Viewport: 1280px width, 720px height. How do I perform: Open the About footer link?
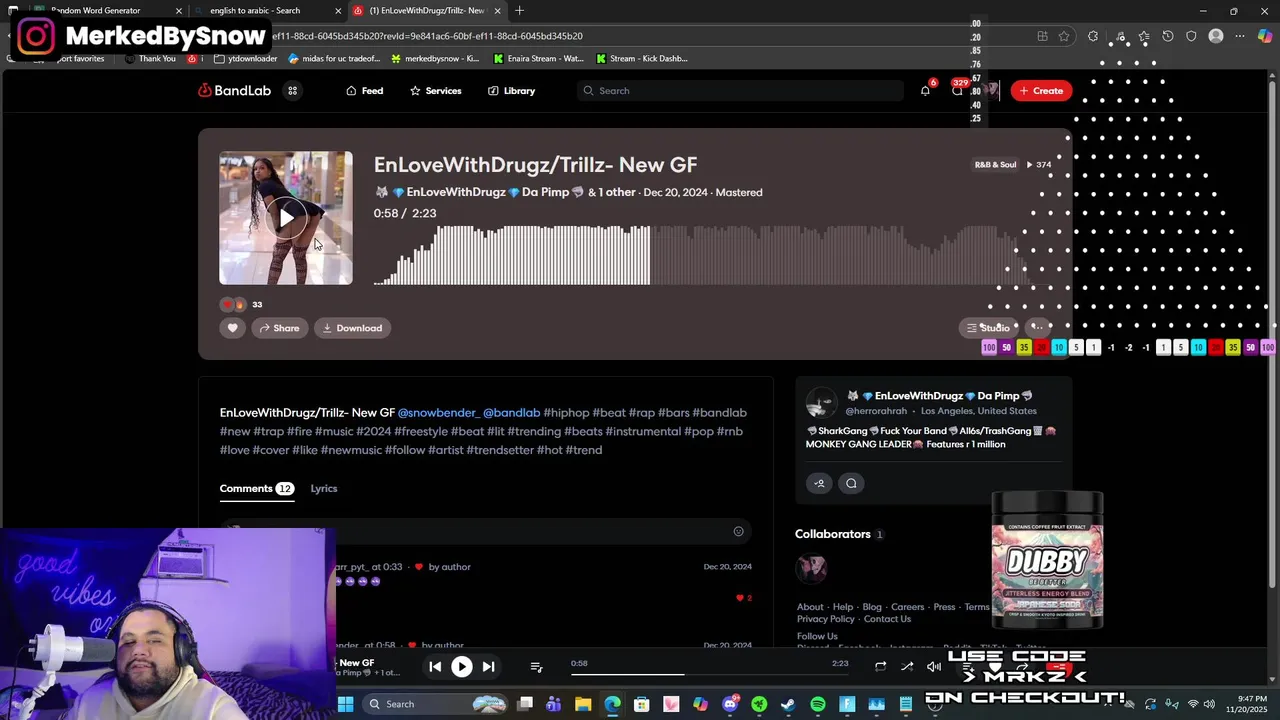pyautogui.click(x=810, y=607)
